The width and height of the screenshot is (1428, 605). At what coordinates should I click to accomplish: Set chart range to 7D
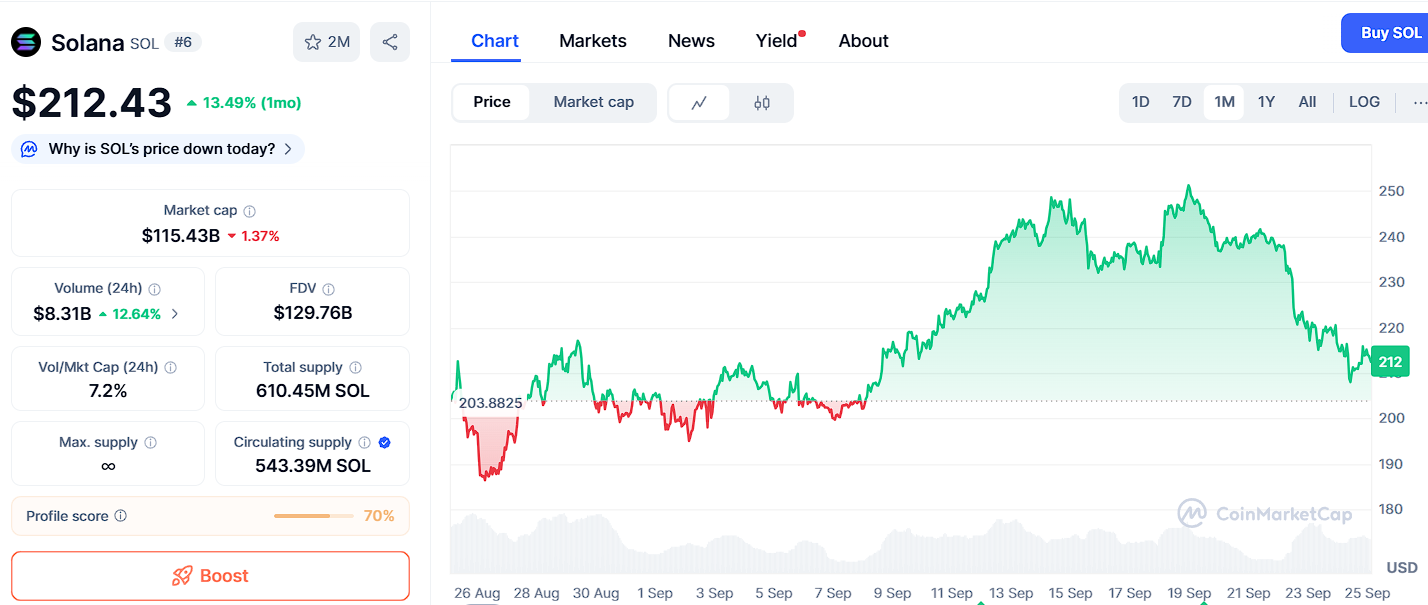click(1182, 102)
